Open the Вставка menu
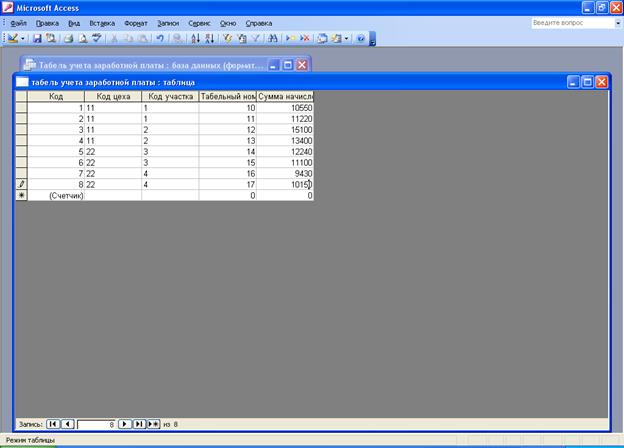 click(102, 23)
